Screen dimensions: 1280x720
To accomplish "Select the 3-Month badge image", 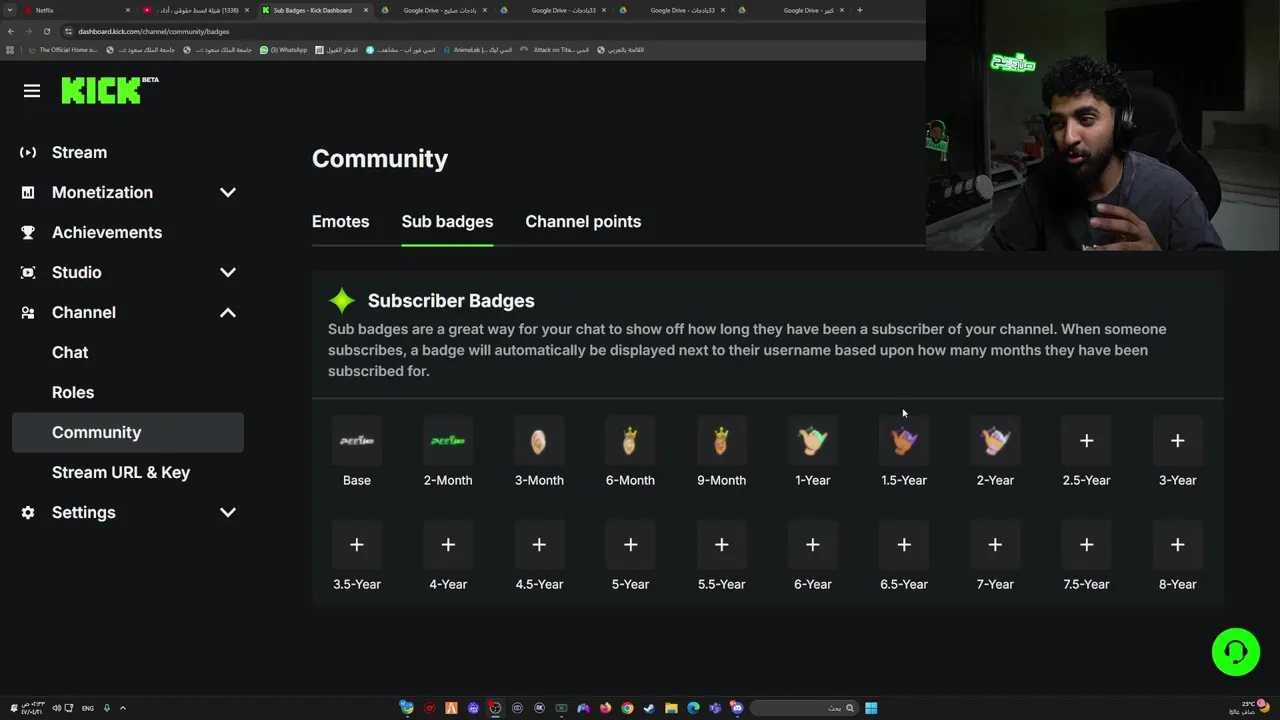I will 539,440.
